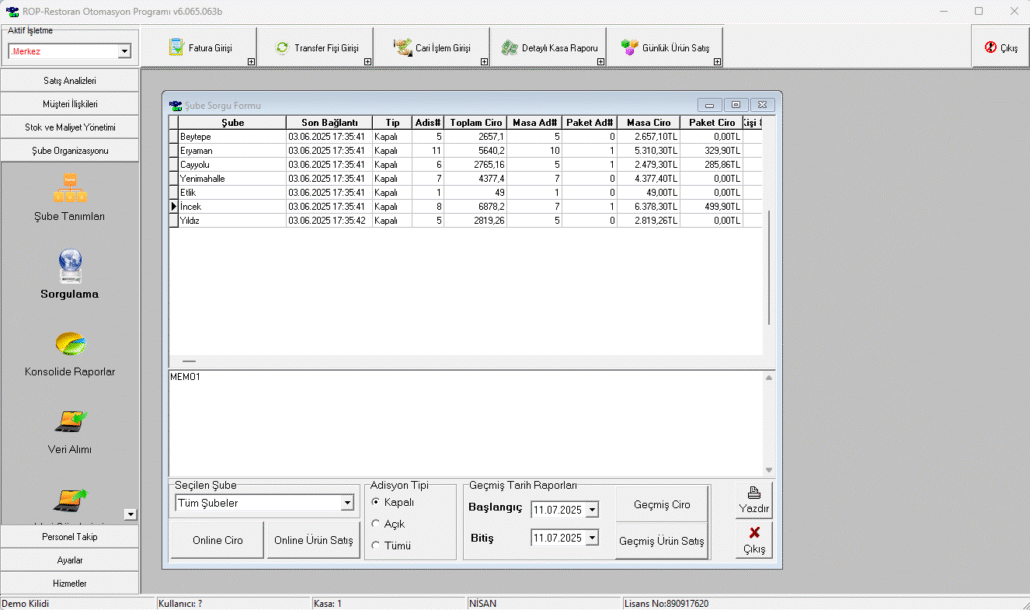
Task: Select the Eryaman branch row
Action: click(x=466, y=150)
